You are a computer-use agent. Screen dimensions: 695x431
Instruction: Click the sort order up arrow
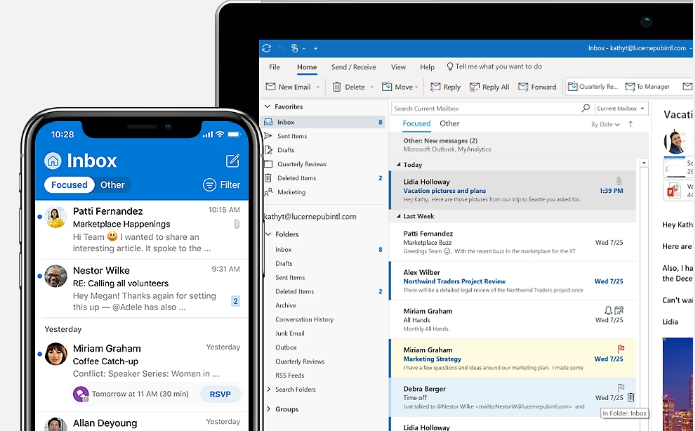click(630, 124)
